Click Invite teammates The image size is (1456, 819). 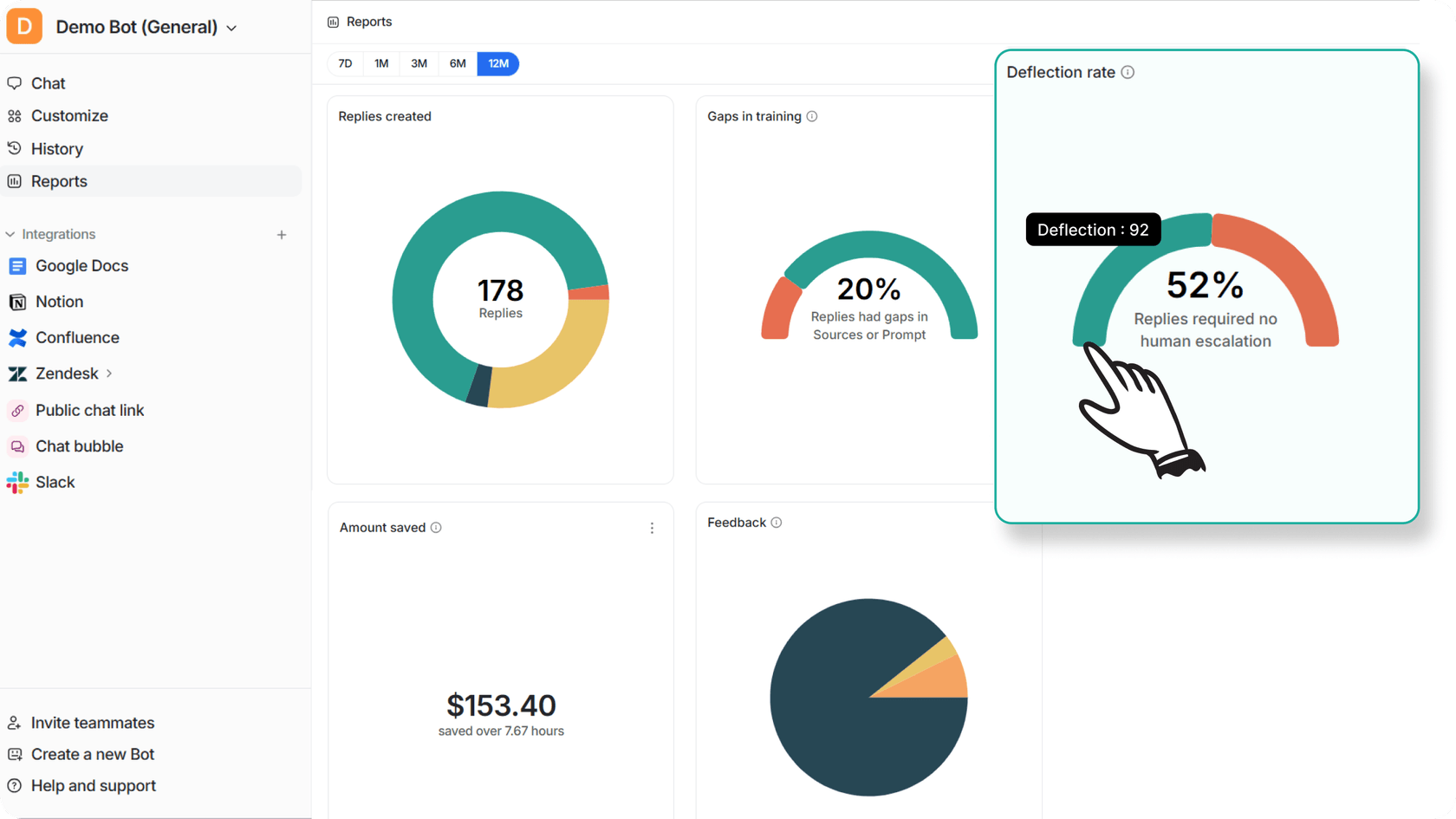pos(92,722)
